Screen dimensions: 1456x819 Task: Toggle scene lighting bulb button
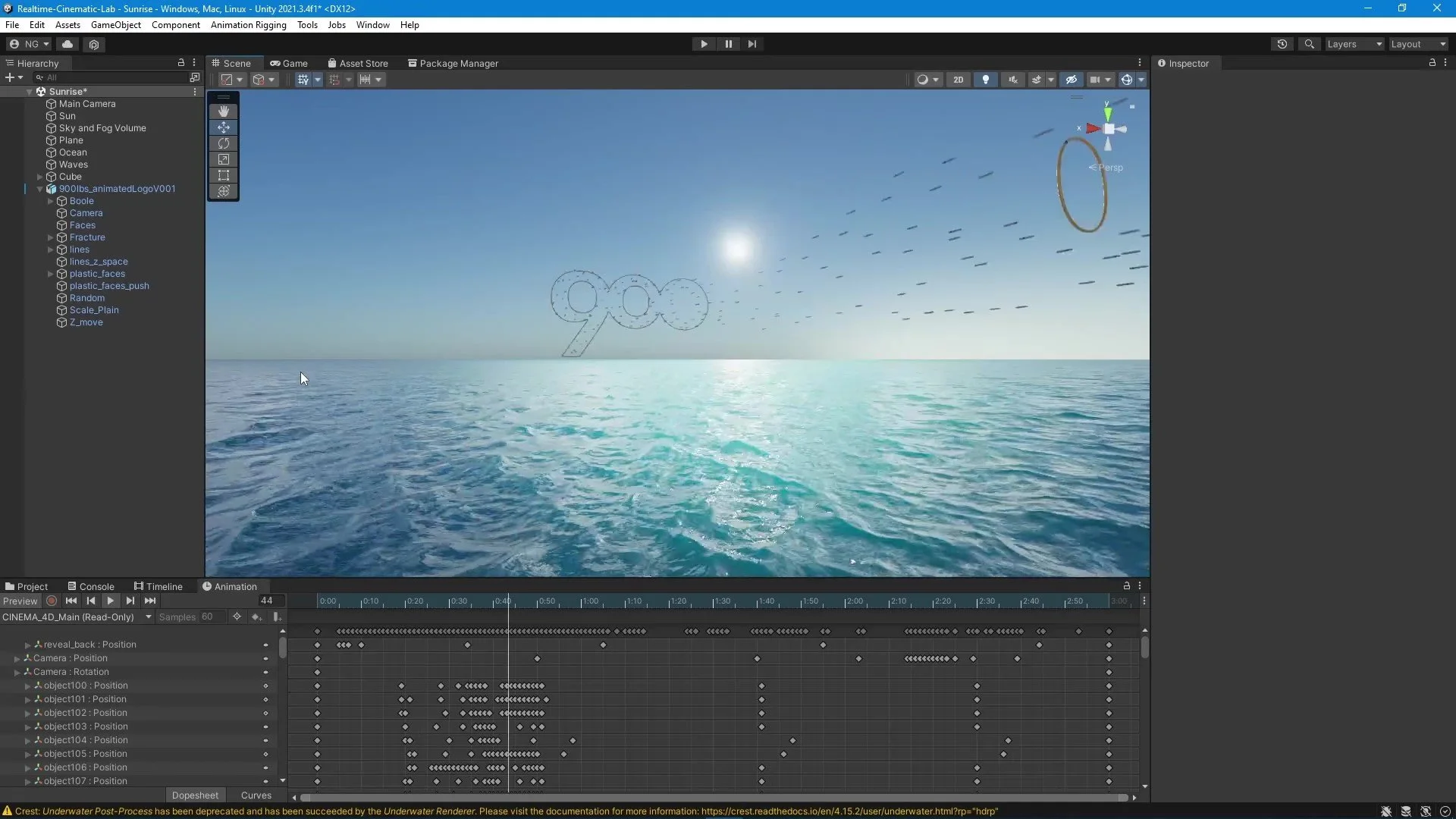tap(985, 80)
